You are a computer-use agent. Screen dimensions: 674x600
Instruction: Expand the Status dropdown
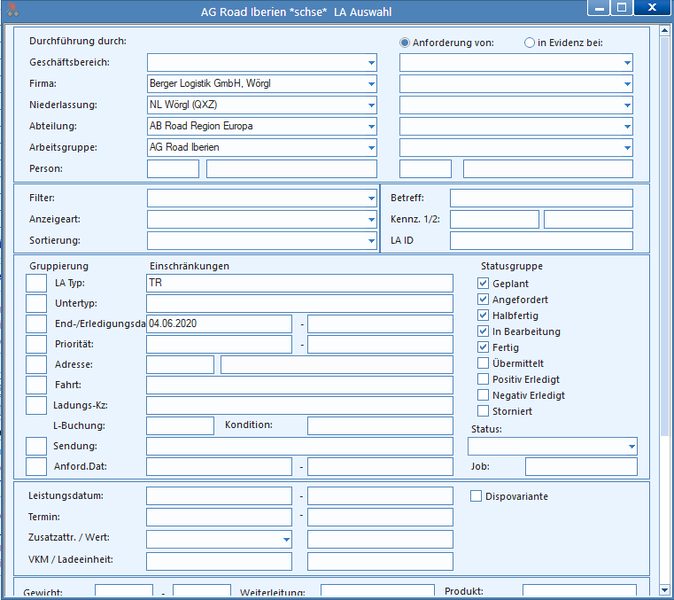(631, 446)
